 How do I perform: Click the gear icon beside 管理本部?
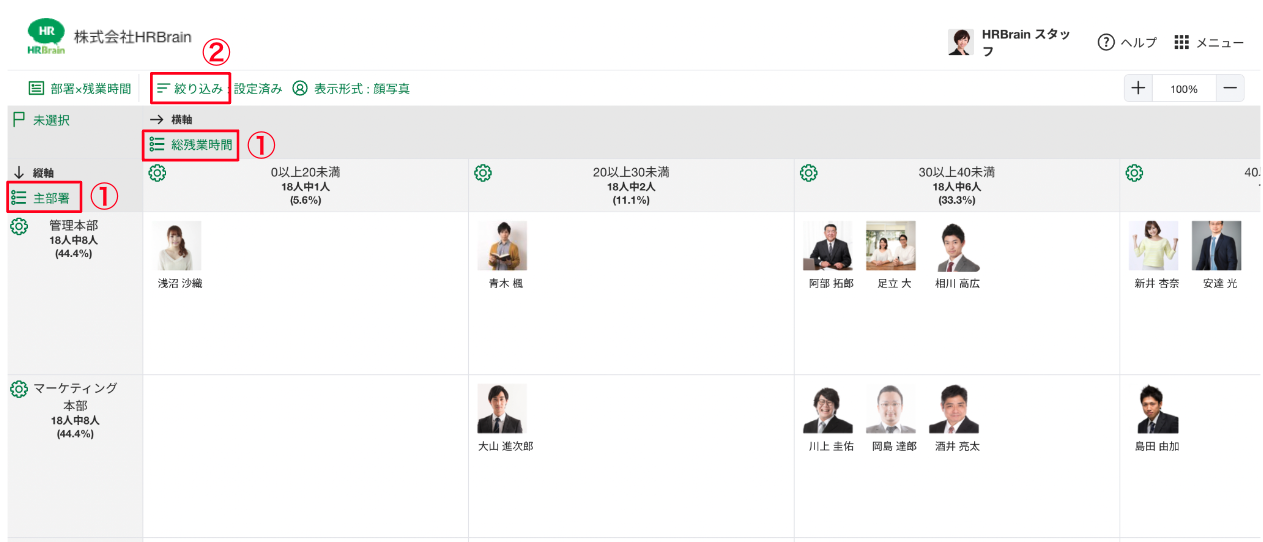click(x=19, y=227)
